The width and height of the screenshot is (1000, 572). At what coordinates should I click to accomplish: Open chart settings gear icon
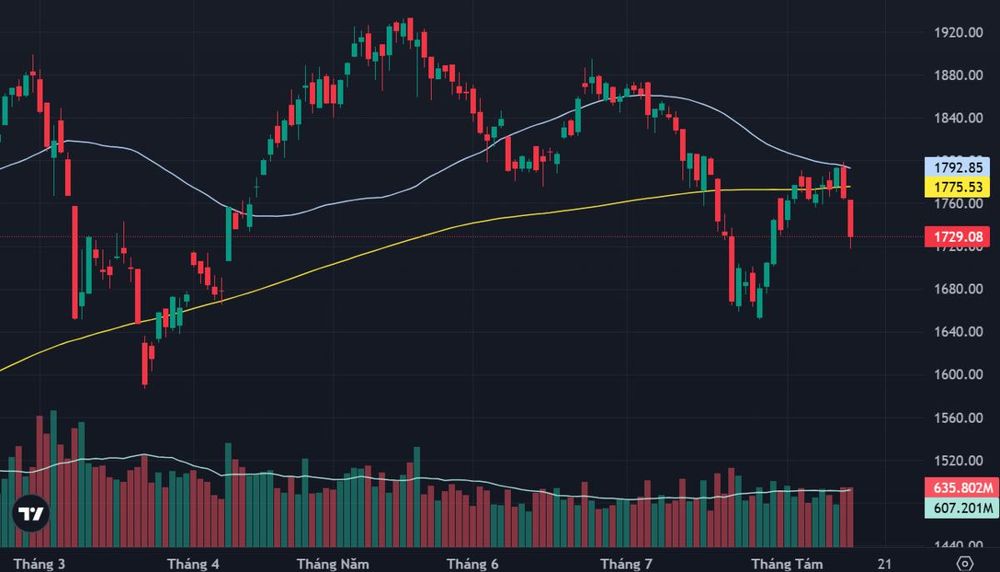click(x=965, y=564)
